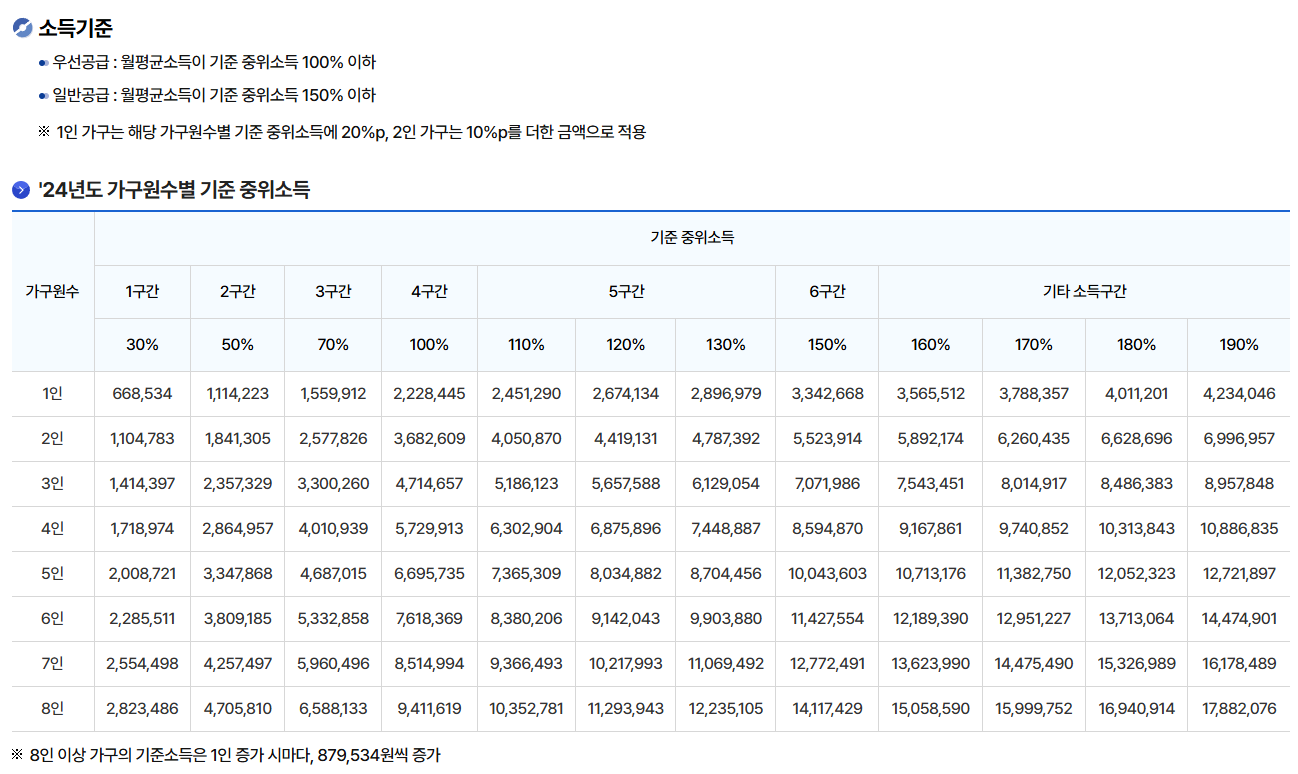The width and height of the screenshot is (1298, 774).
Task: Select the 8인 row label
Action: click(52, 708)
